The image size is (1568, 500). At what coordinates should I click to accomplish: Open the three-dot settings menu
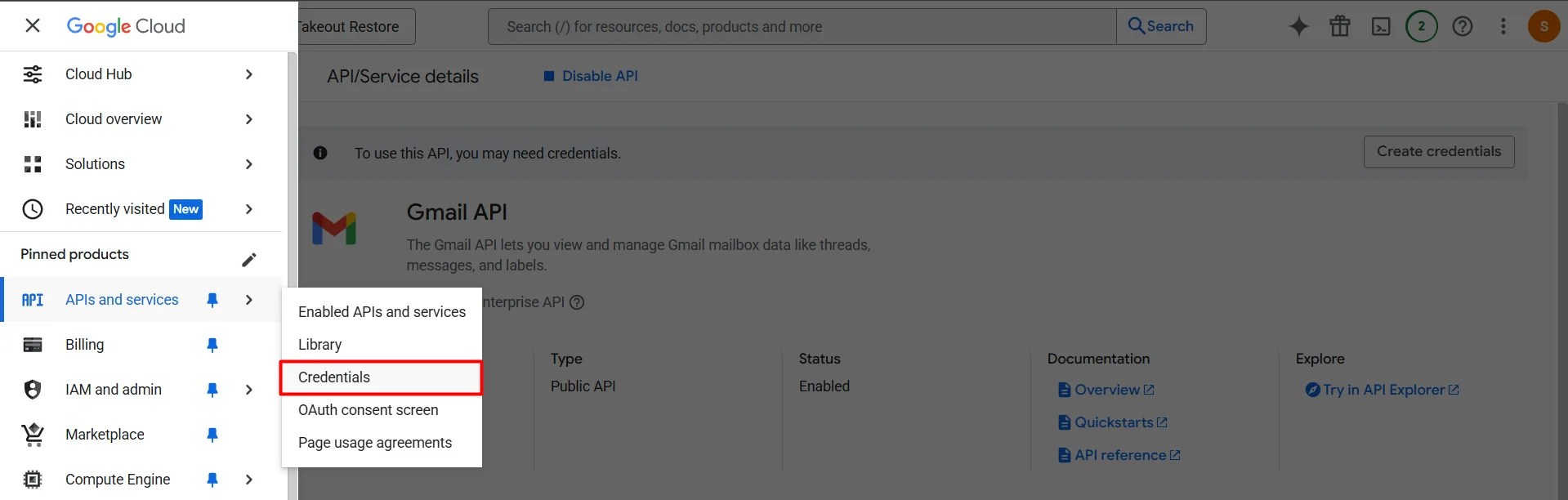(x=1503, y=26)
